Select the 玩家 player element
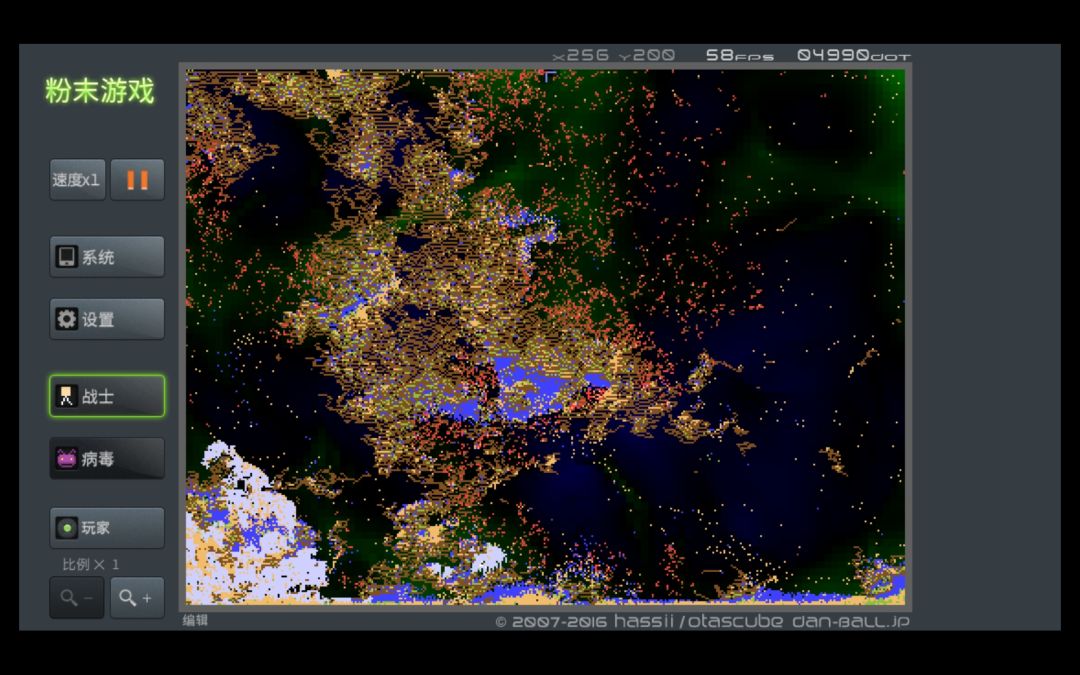 [x=107, y=528]
